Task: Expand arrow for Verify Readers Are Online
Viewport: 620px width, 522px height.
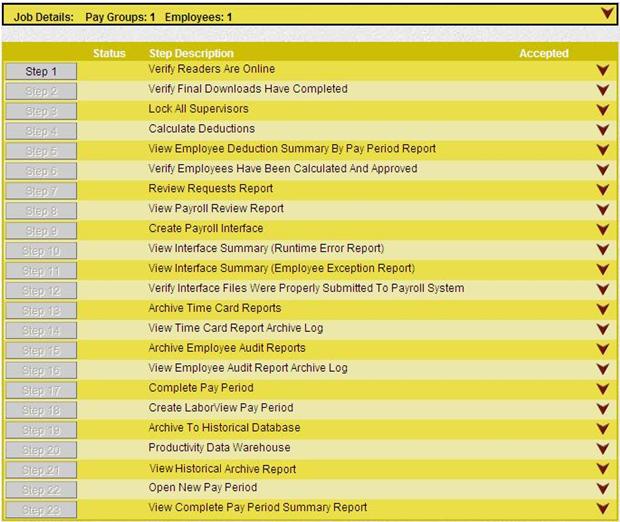Action: (x=602, y=70)
